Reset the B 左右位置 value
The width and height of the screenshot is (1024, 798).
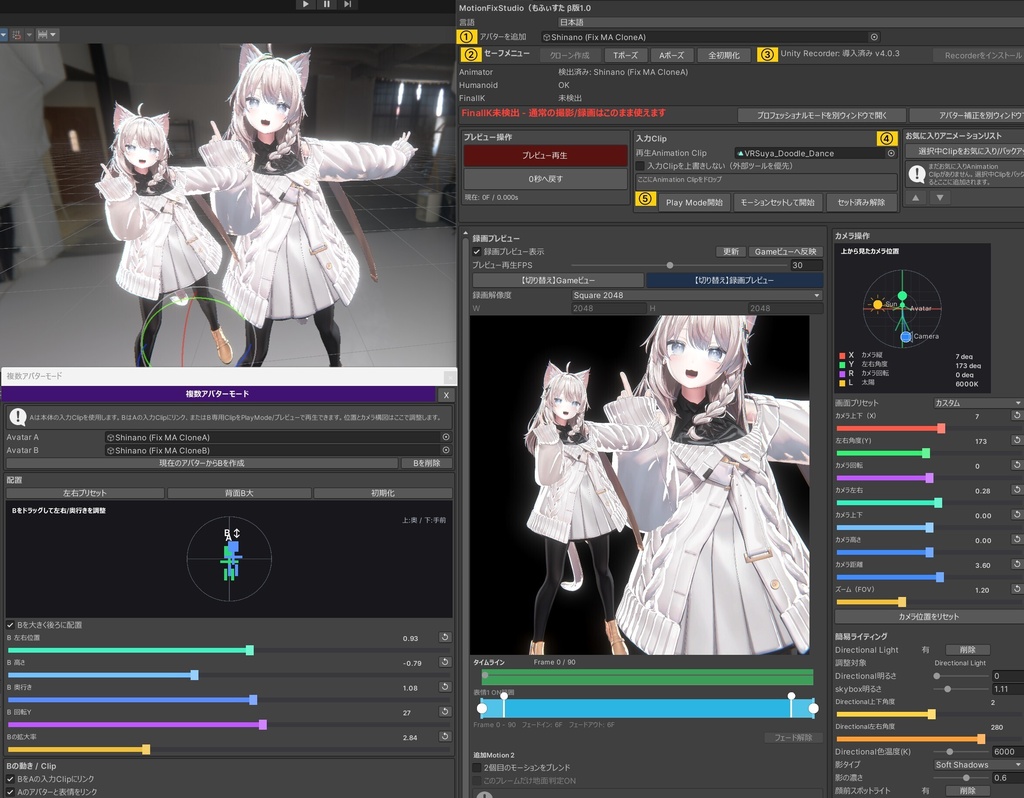pos(445,637)
